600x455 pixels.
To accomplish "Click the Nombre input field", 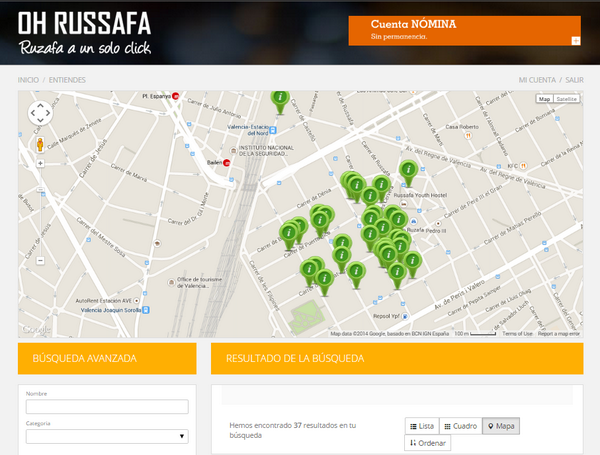I will coord(107,406).
